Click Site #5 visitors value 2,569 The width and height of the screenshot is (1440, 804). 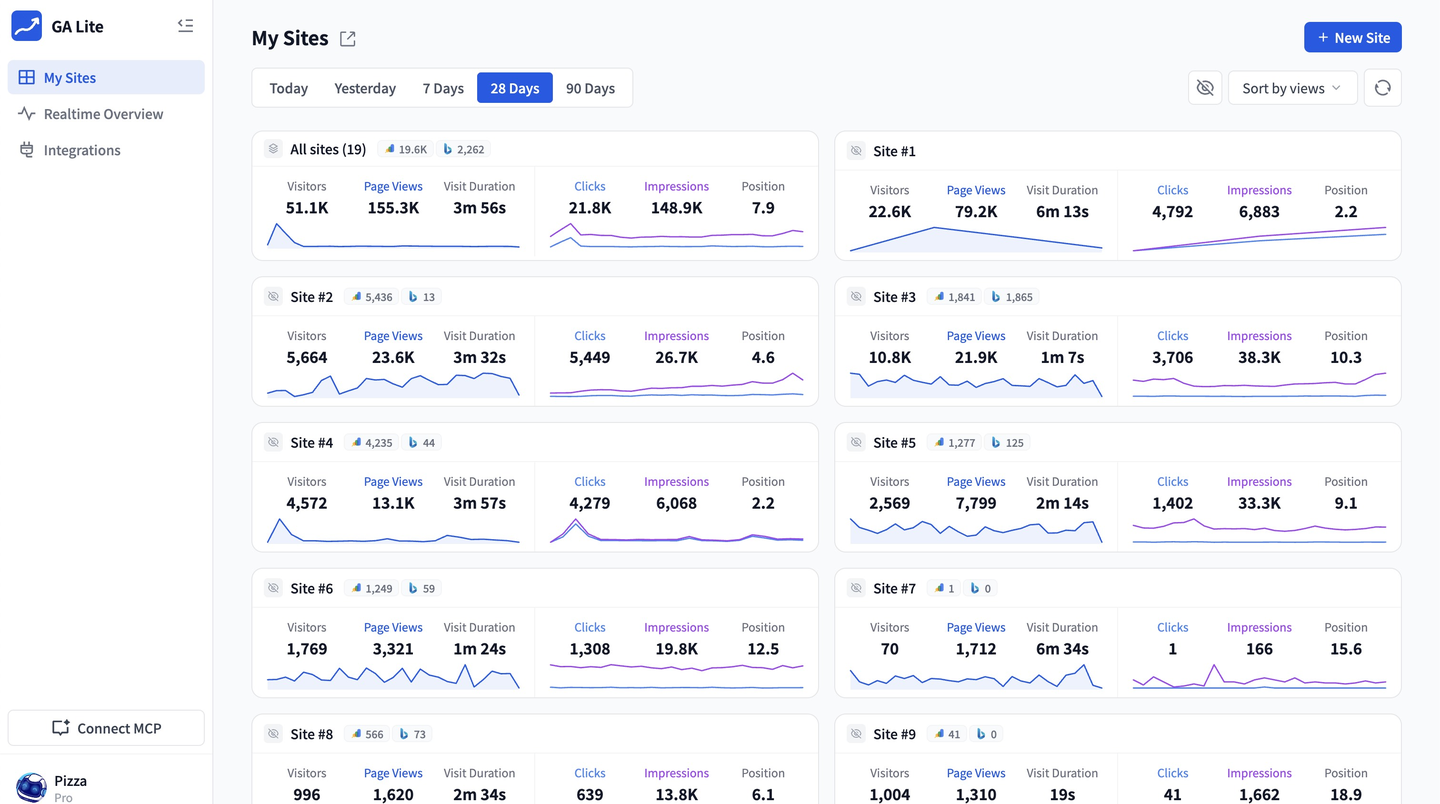coord(889,503)
